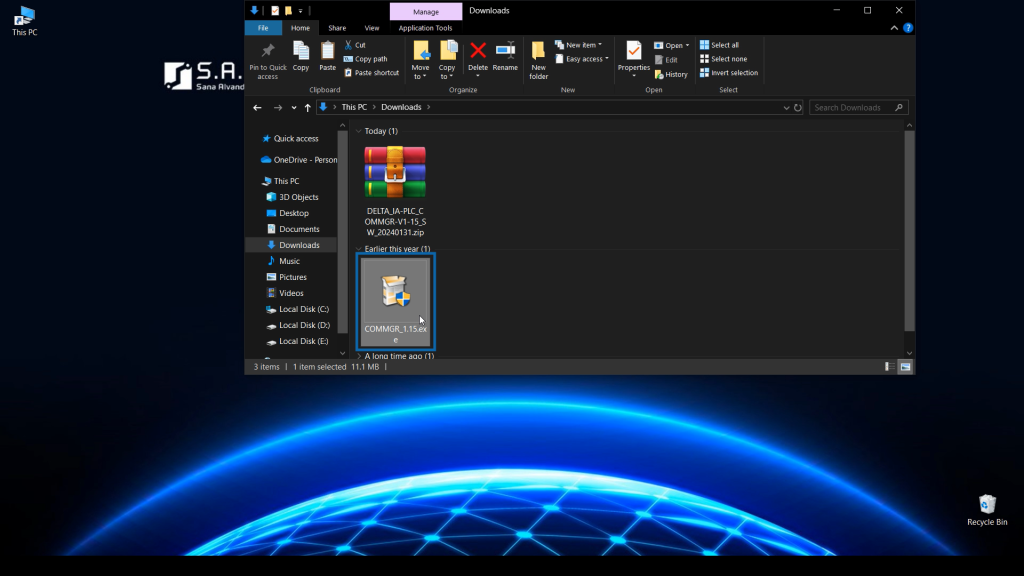
Task: Switch to the Share ribbon tab
Action: pyautogui.click(x=337, y=28)
